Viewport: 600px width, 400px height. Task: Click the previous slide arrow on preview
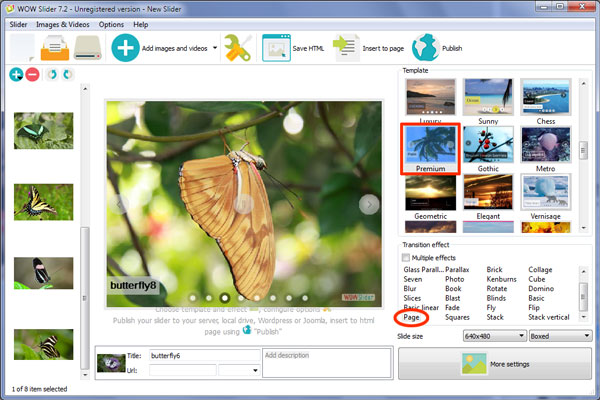click(x=119, y=204)
